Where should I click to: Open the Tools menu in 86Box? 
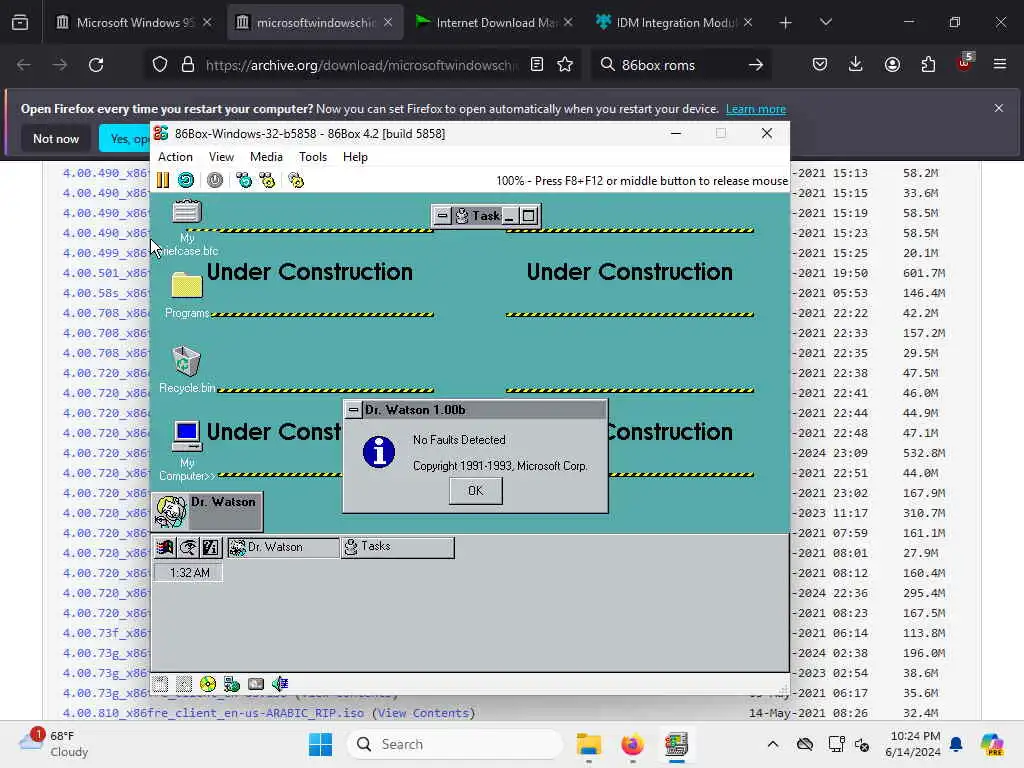pos(313,157)
